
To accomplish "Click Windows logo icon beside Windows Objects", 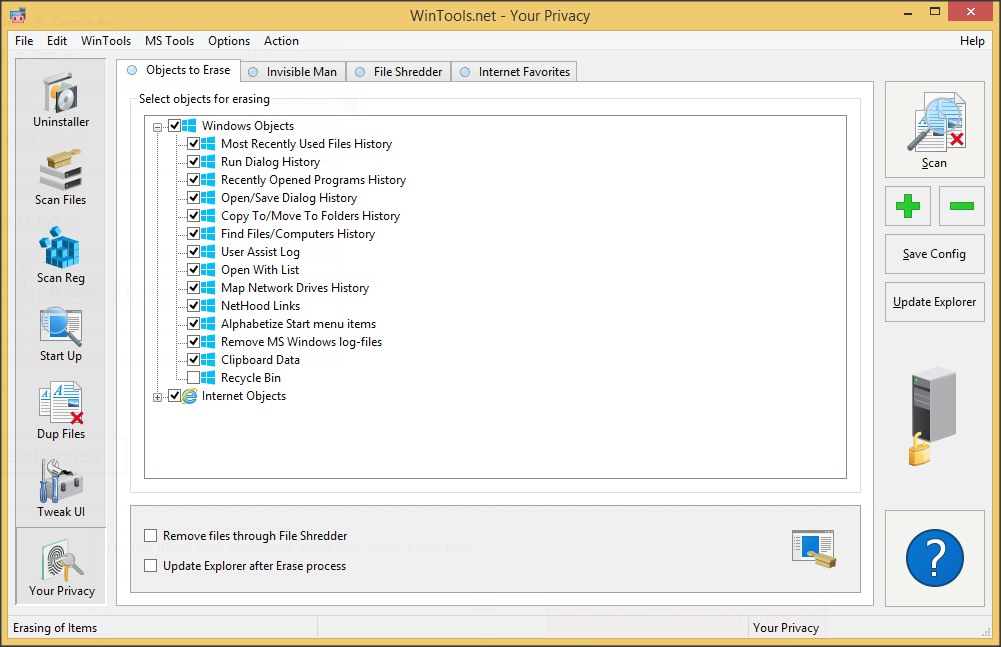I will tap(189, 125).
